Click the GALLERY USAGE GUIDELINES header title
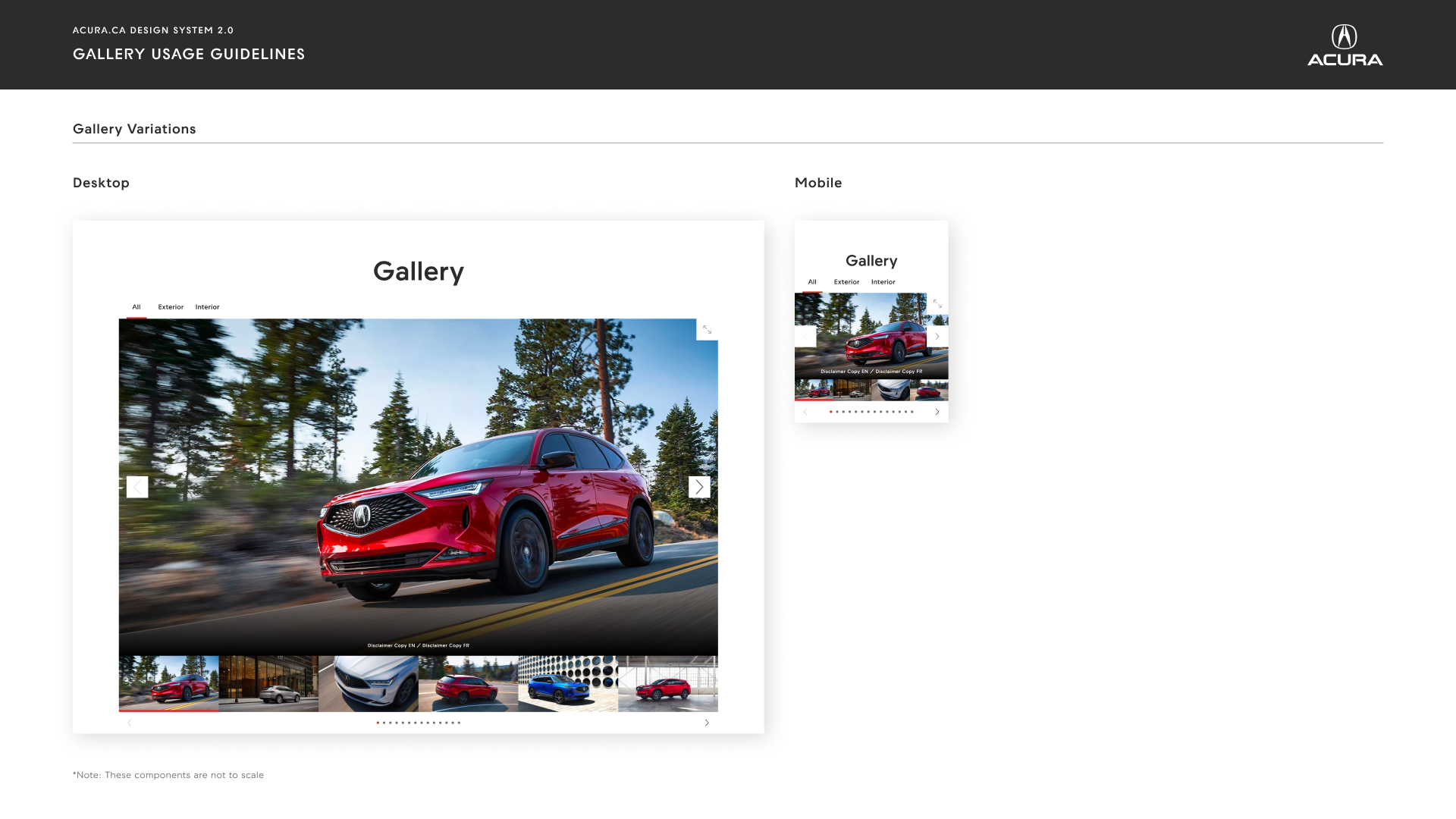 click(189, 54)
